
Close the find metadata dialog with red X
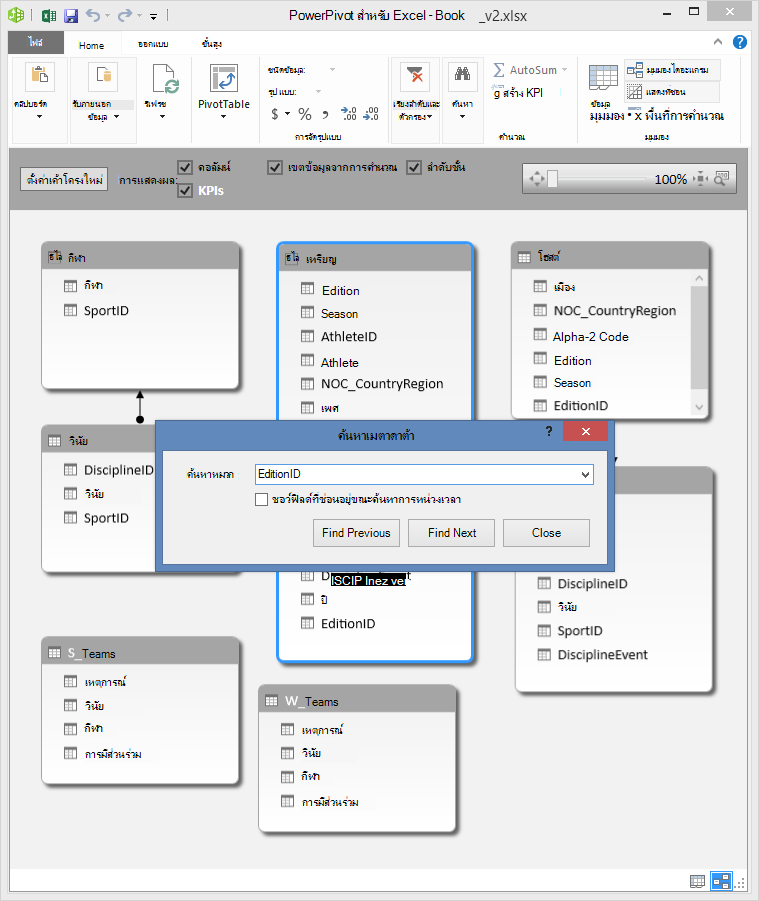(x=585, y=432)
